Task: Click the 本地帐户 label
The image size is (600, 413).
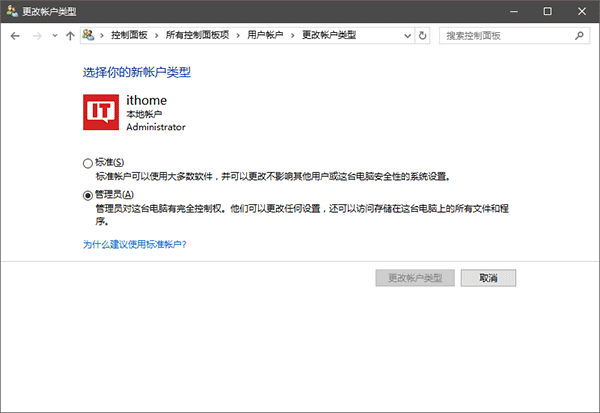Action: coord(144,114)
